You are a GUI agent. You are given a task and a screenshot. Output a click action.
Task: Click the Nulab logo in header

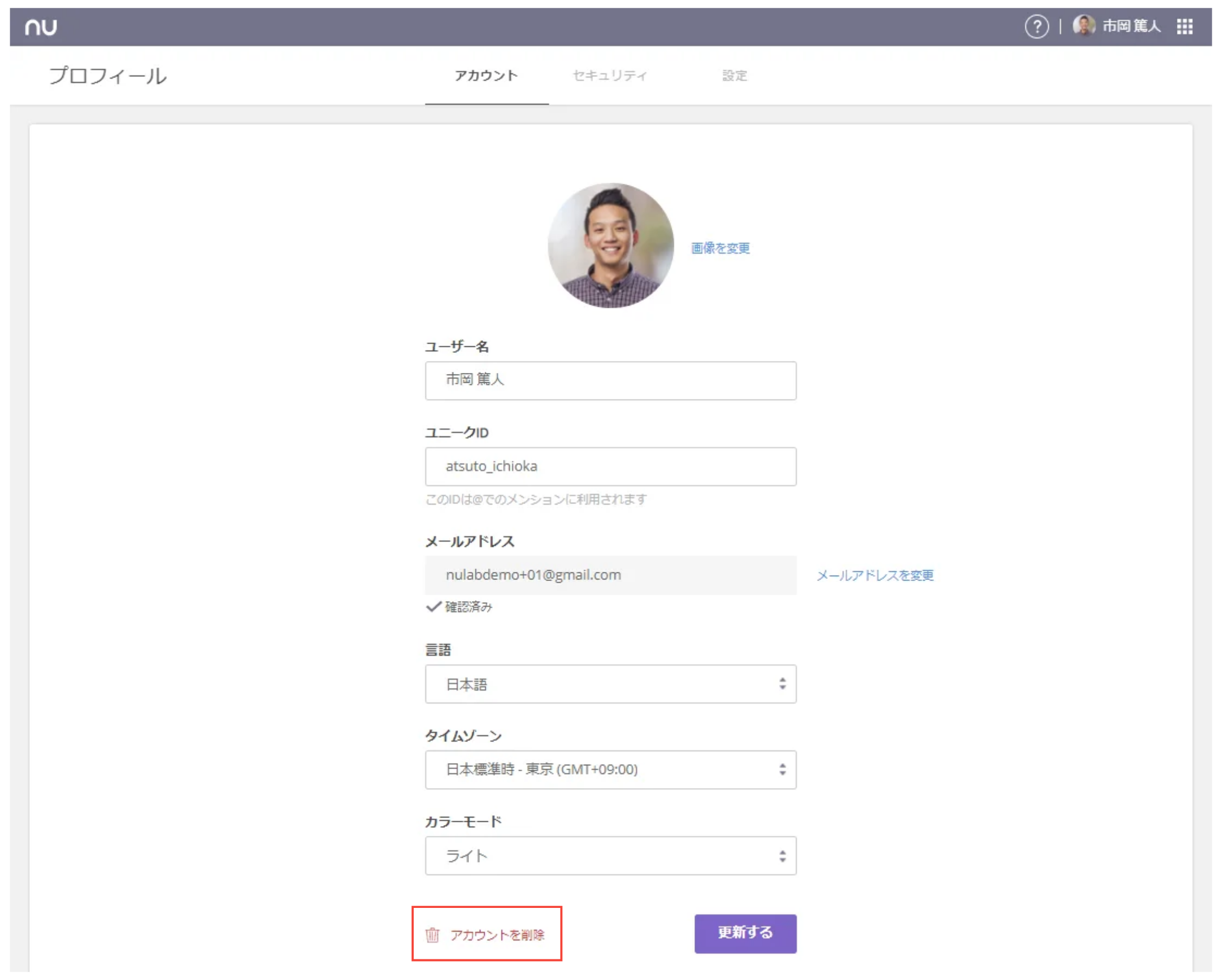(41, 27)
